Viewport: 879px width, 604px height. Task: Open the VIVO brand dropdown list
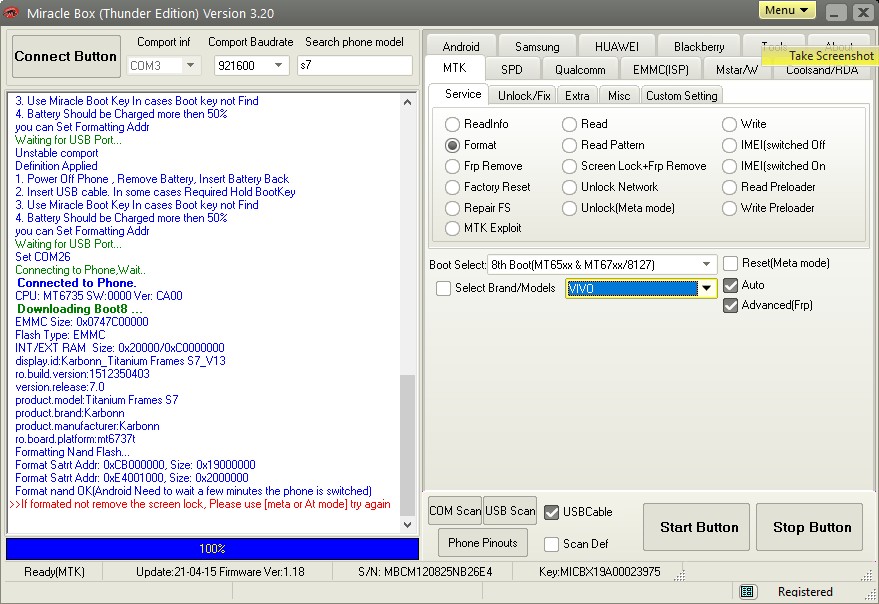[x=707, y=288]
